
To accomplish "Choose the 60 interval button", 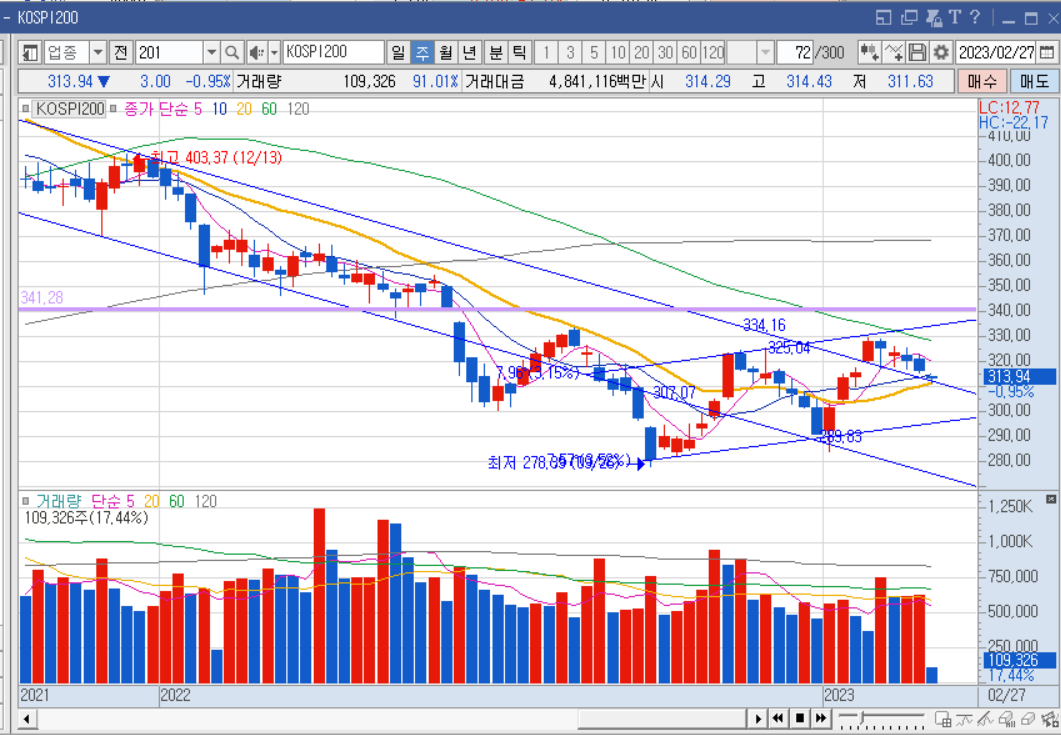I will point(689,52).
